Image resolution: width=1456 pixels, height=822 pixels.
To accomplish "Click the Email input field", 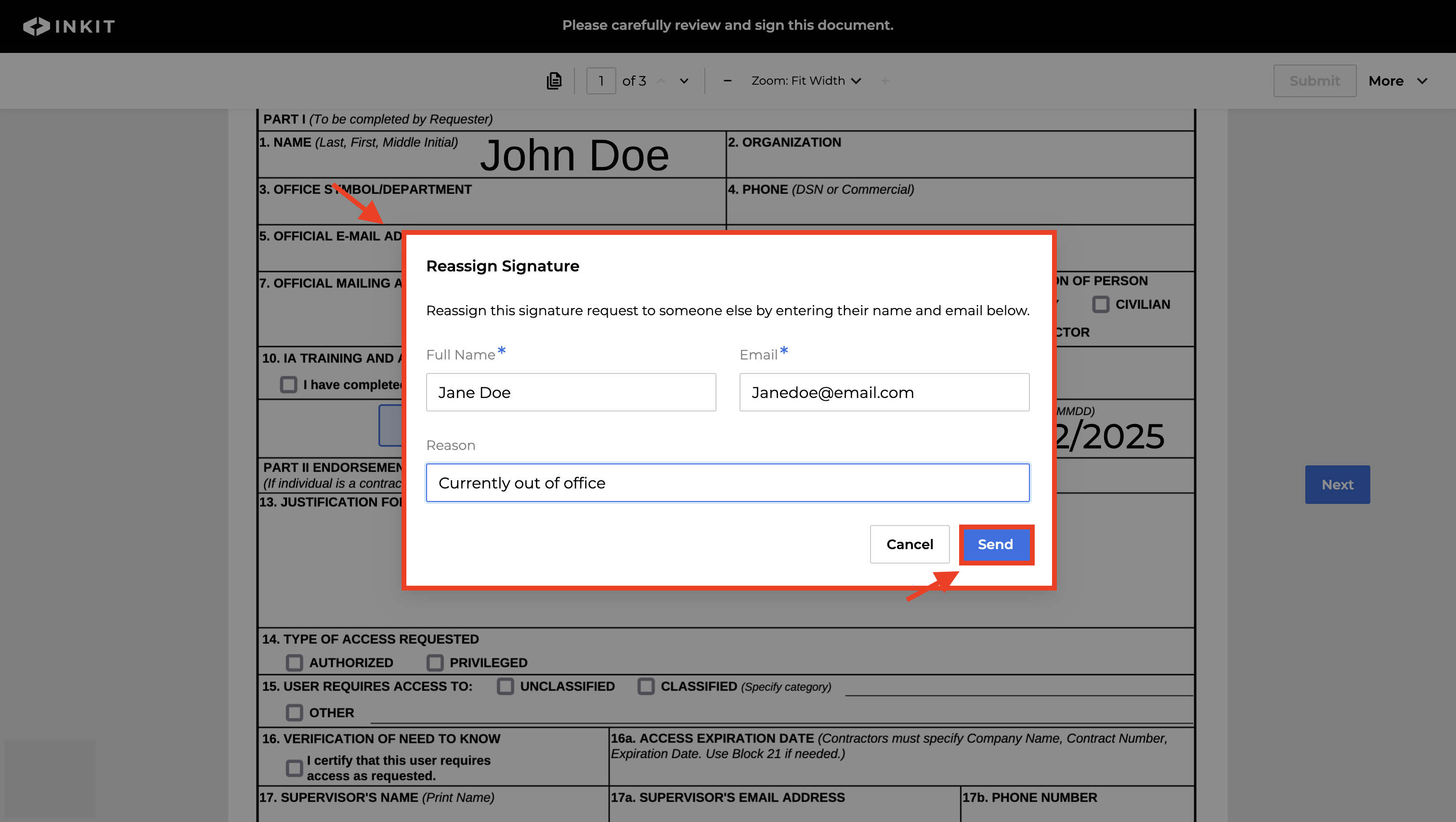I will pos(884,392).
